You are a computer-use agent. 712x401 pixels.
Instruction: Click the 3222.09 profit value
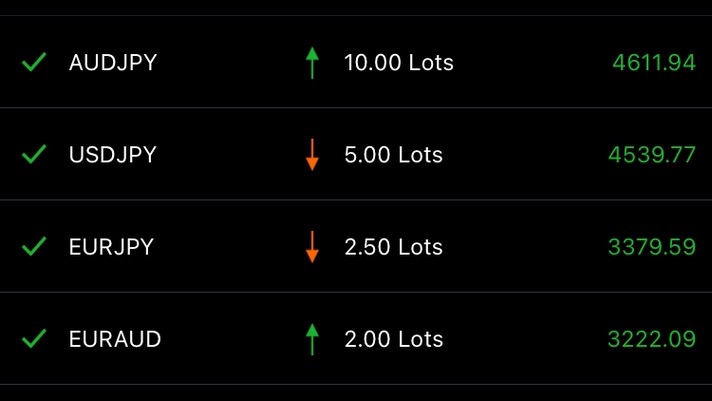point(651,339)
